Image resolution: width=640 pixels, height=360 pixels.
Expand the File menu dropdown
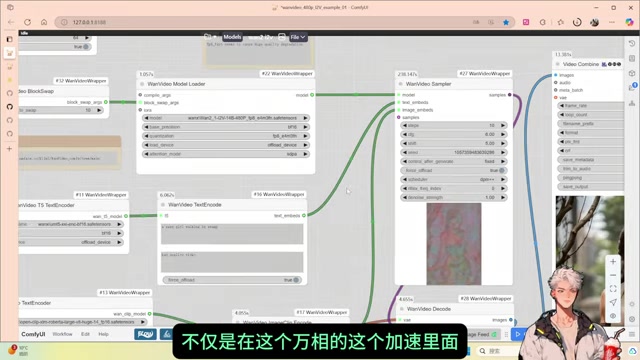(x=298, y=37)
